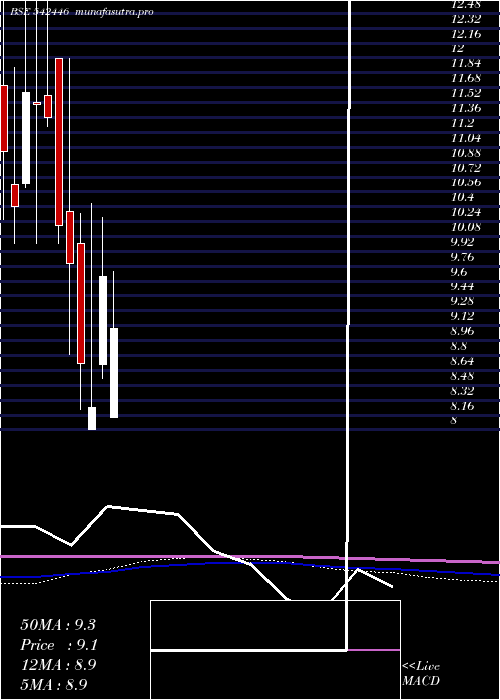This screenshot has height=700, width=500.
Task: Click the 10.24 price axis label
Action: (x=466, y=212)
